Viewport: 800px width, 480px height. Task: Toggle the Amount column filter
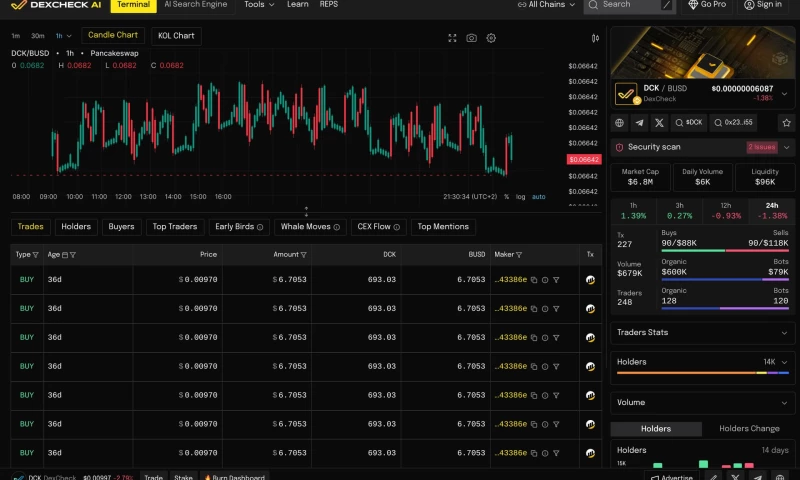pyautogui.click(x=304, y=255)
